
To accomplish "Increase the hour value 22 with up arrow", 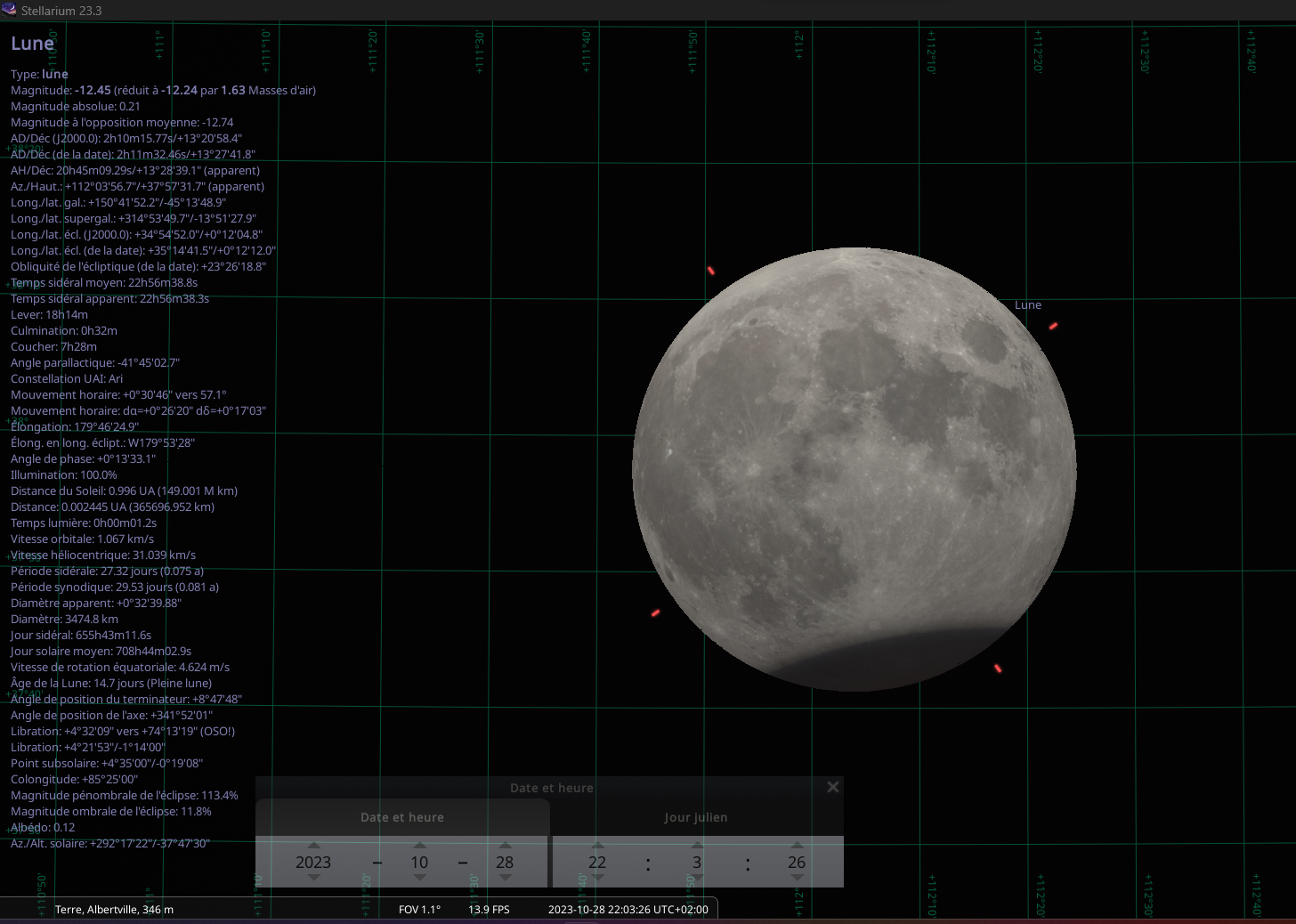I will (x=598, y=845).
